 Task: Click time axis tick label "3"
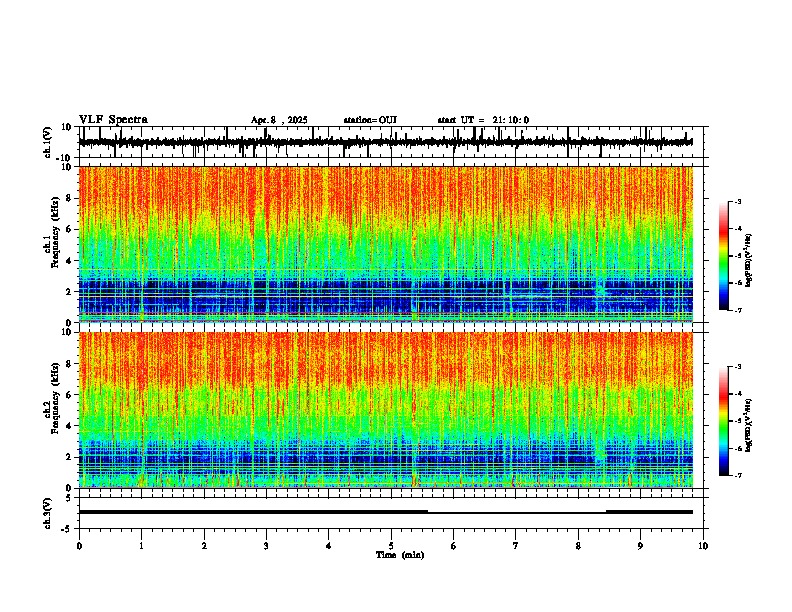pyautogui.click(x=266, y=546)
